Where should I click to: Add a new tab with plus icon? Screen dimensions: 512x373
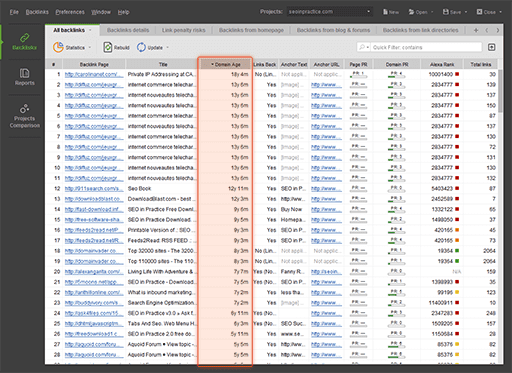[x=476, y=30]
